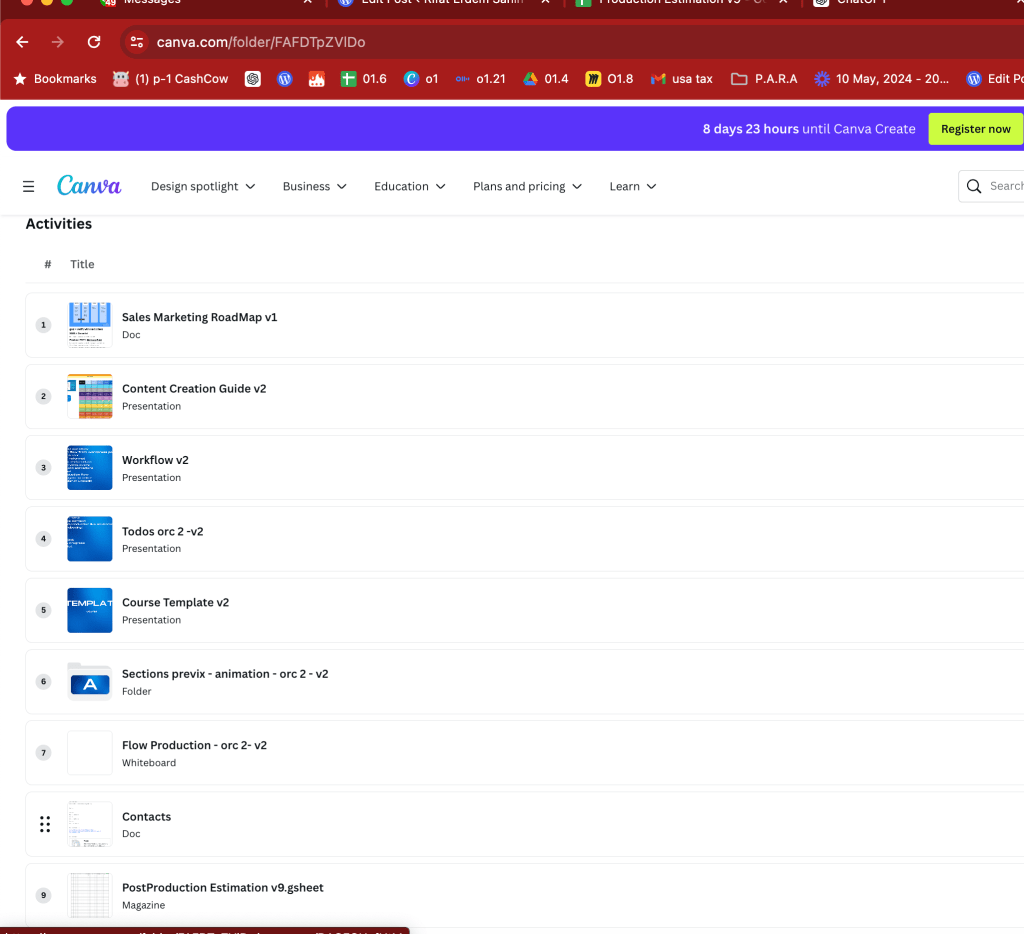Open the 01.6 sheets bookmark
1024x934 pixels.
(364, 79)
